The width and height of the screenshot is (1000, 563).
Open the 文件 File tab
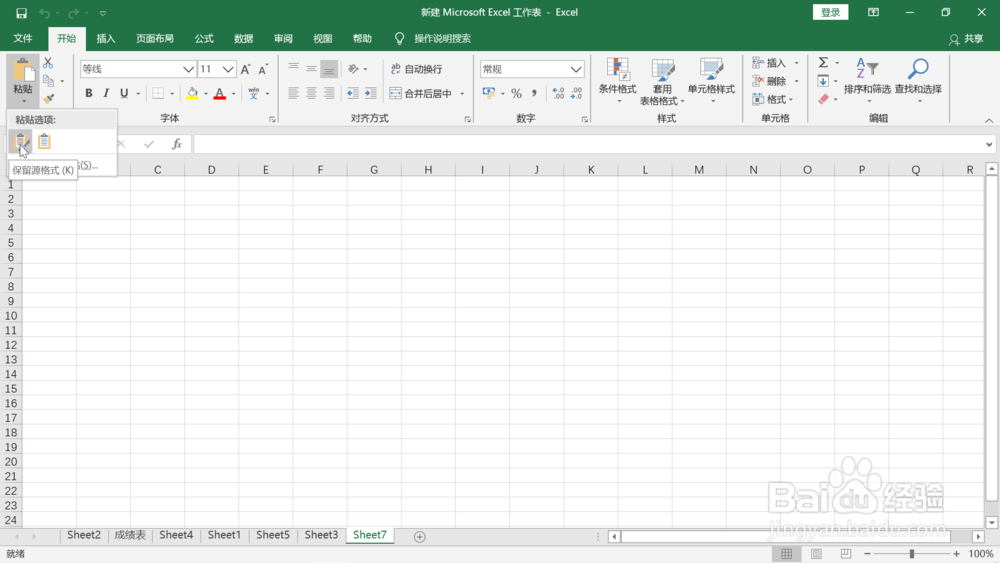[x=23, y=38]
